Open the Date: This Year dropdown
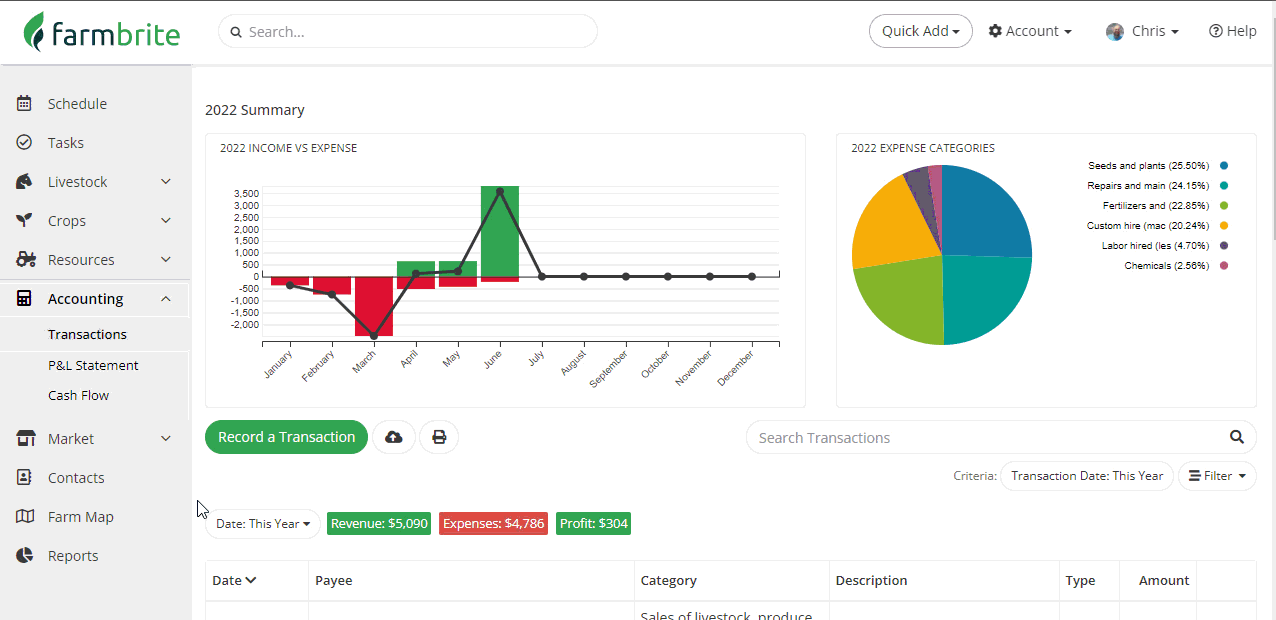 coord(263,524)
